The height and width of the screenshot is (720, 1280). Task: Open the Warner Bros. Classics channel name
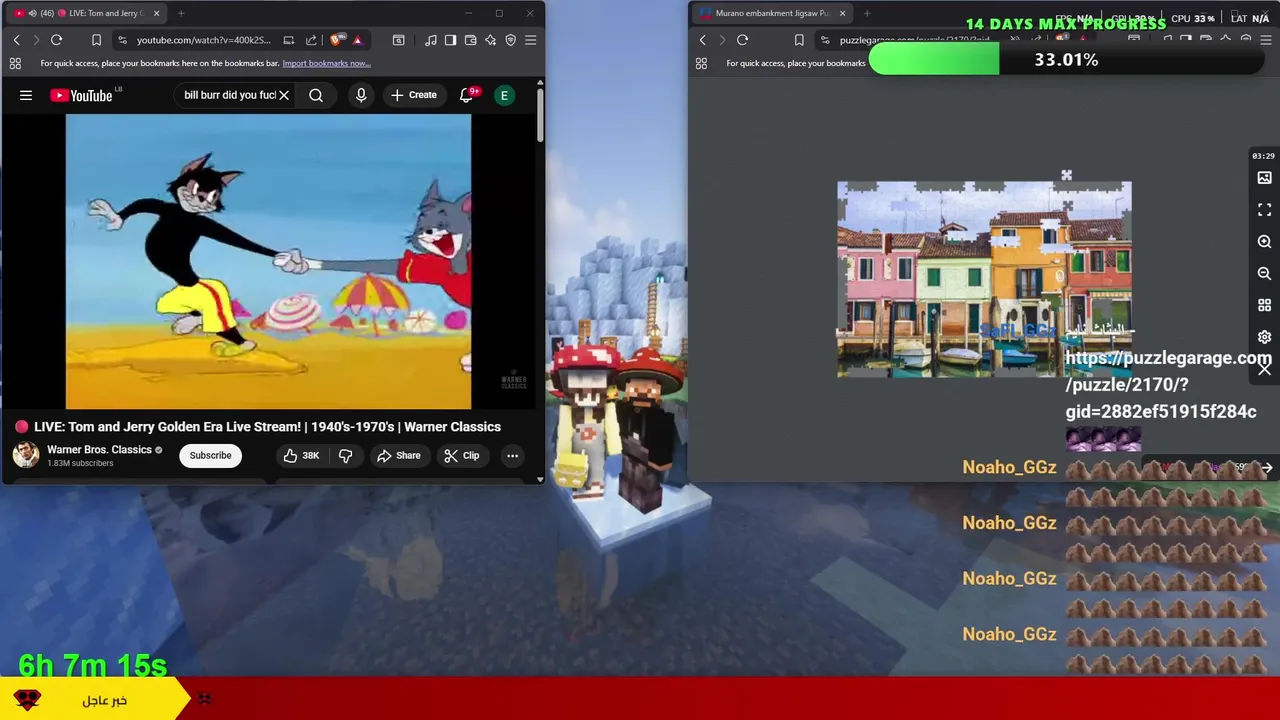pyautogui.click(x=99, y=450)
